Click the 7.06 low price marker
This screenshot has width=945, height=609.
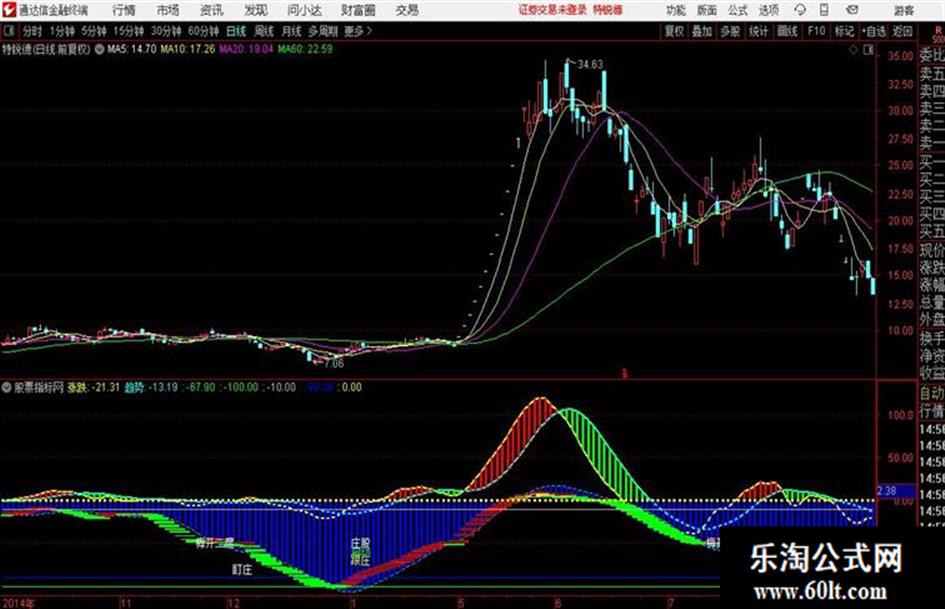(x=334, y=363)
